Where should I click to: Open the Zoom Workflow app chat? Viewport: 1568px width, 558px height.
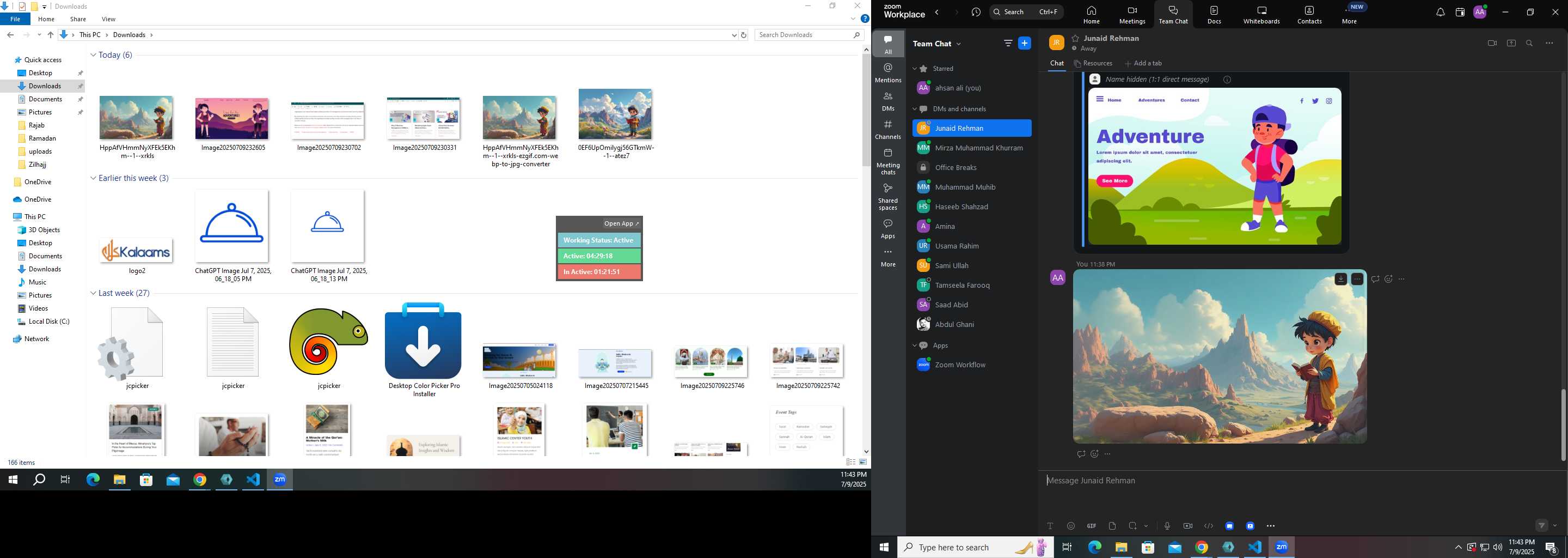(x=971, y=365)
